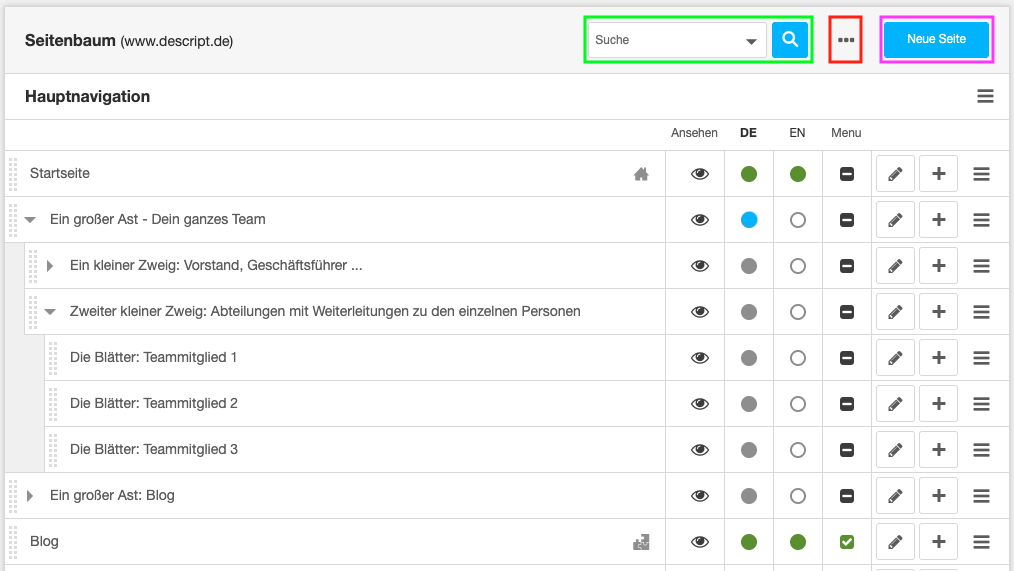Image resolution: width=1014 pixels, height=571 pixels.
Task: Add a page under Teammitglied 1
Action: click(938, 358)
